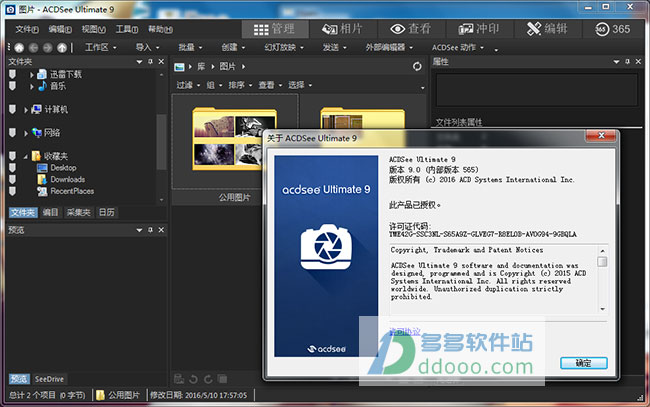650x407 pixels.
Task: Click the copyright notice scrollbar down arrow
Action: 602,309
